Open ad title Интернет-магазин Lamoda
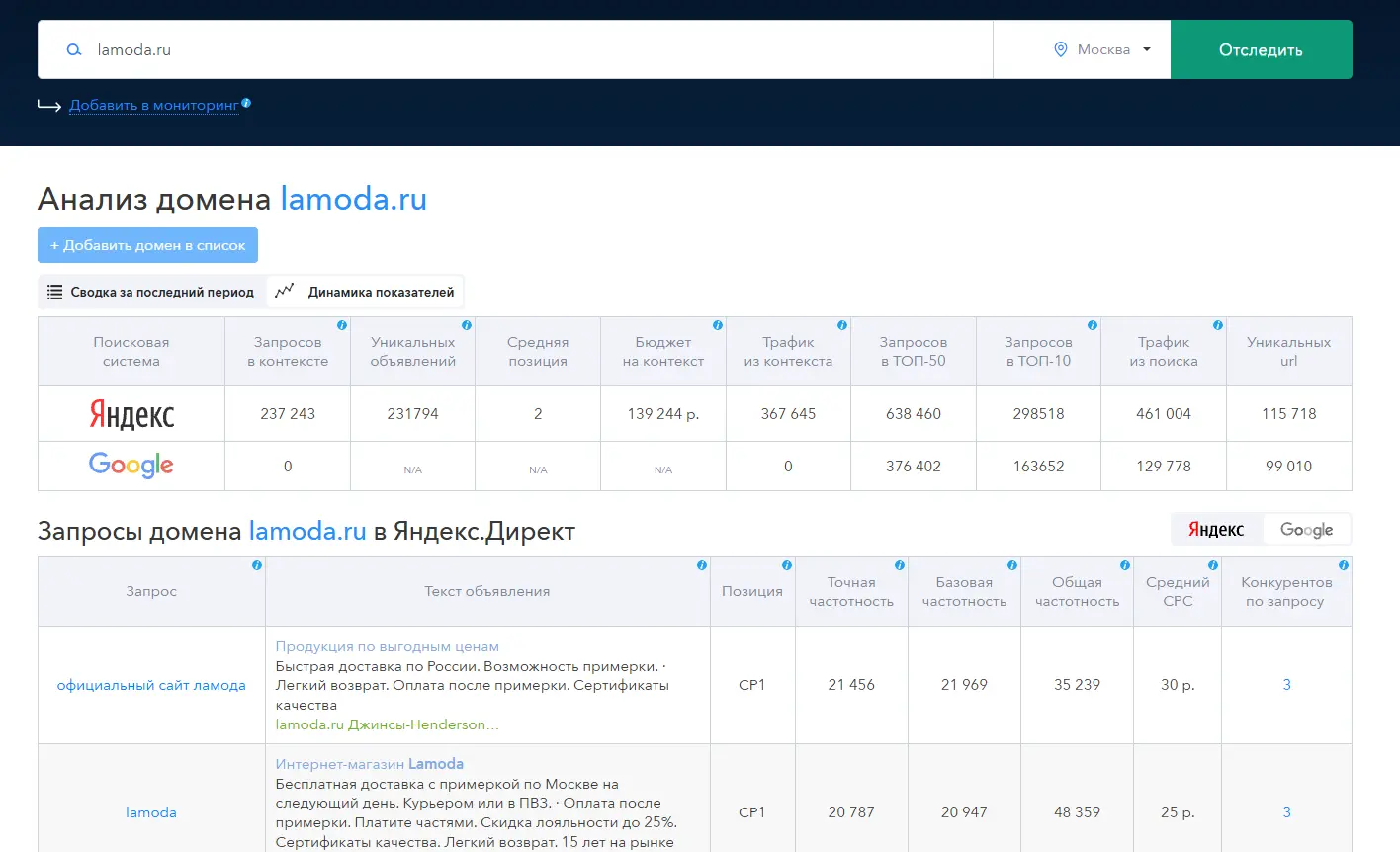The width and height of the screenshot is (1400, 852). [370, 764]
